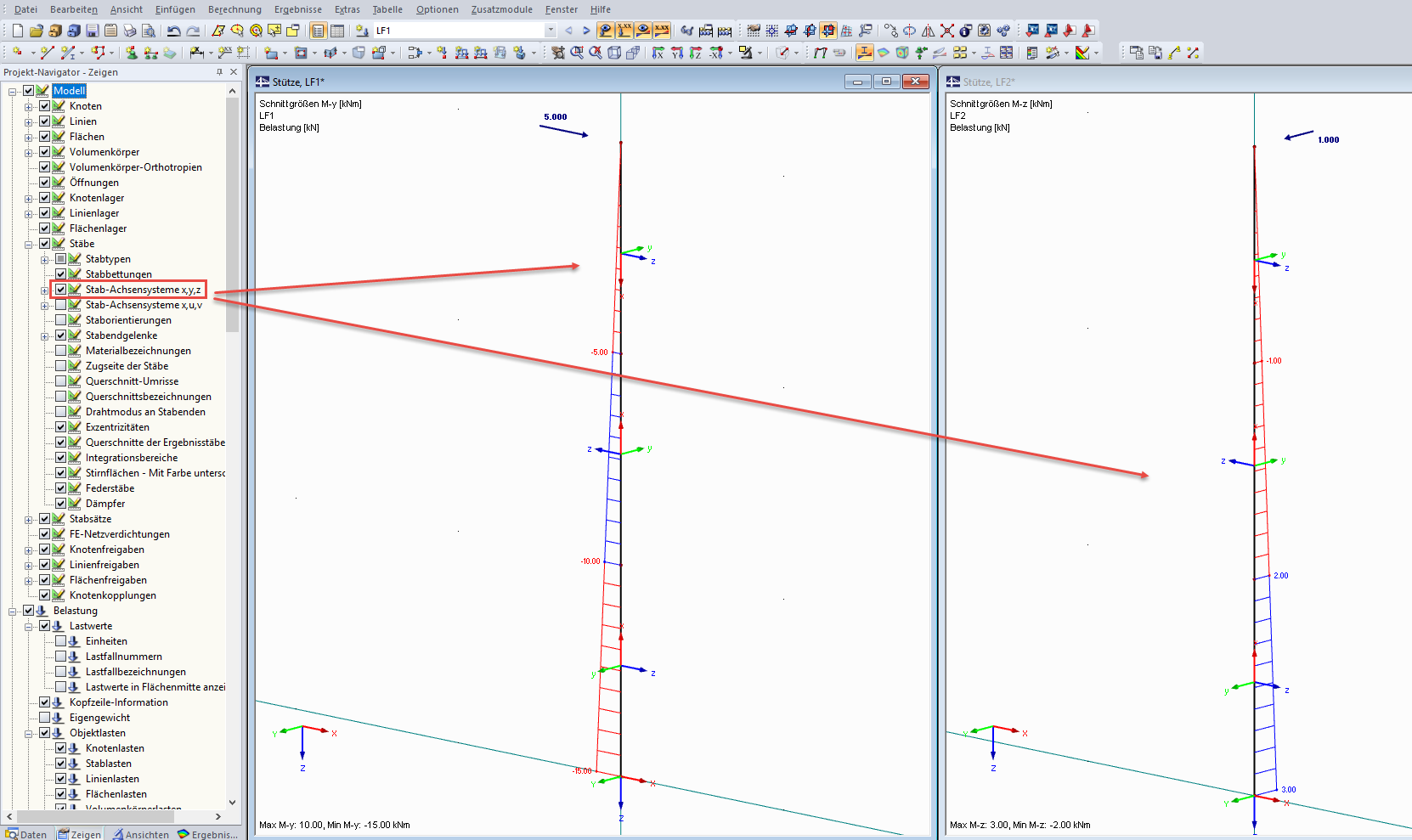Uncheck the Knoten checkbox
This screenshot has height=840, width=1412.
(45, 106)
